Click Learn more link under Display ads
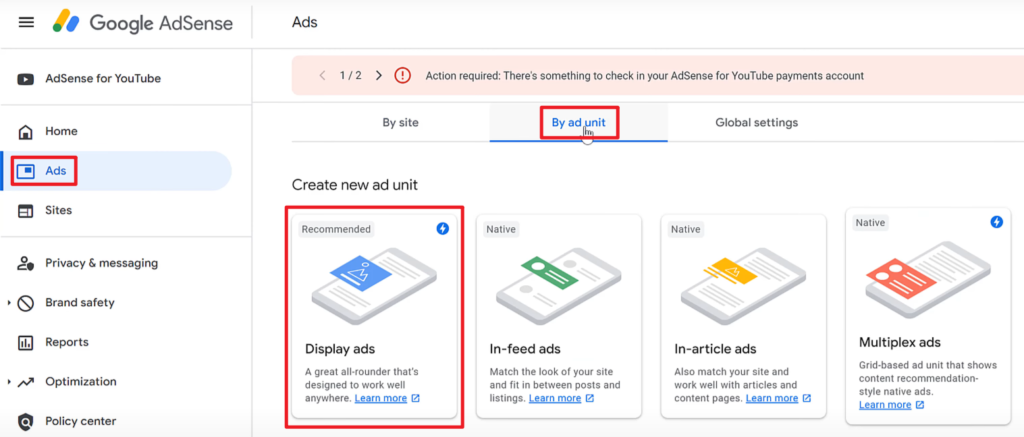 (x=381, y=398)
